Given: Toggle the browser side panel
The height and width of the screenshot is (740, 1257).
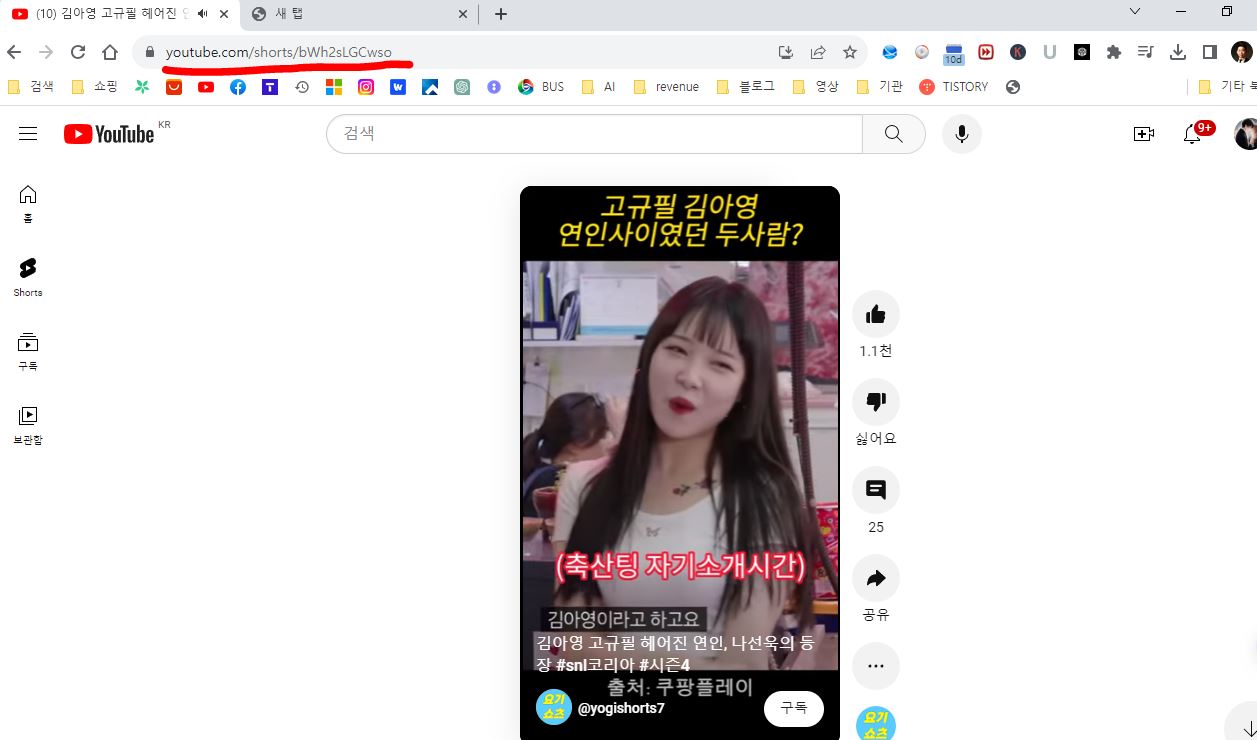Looking at the screenshot, I should click(x=1210, y=52).
